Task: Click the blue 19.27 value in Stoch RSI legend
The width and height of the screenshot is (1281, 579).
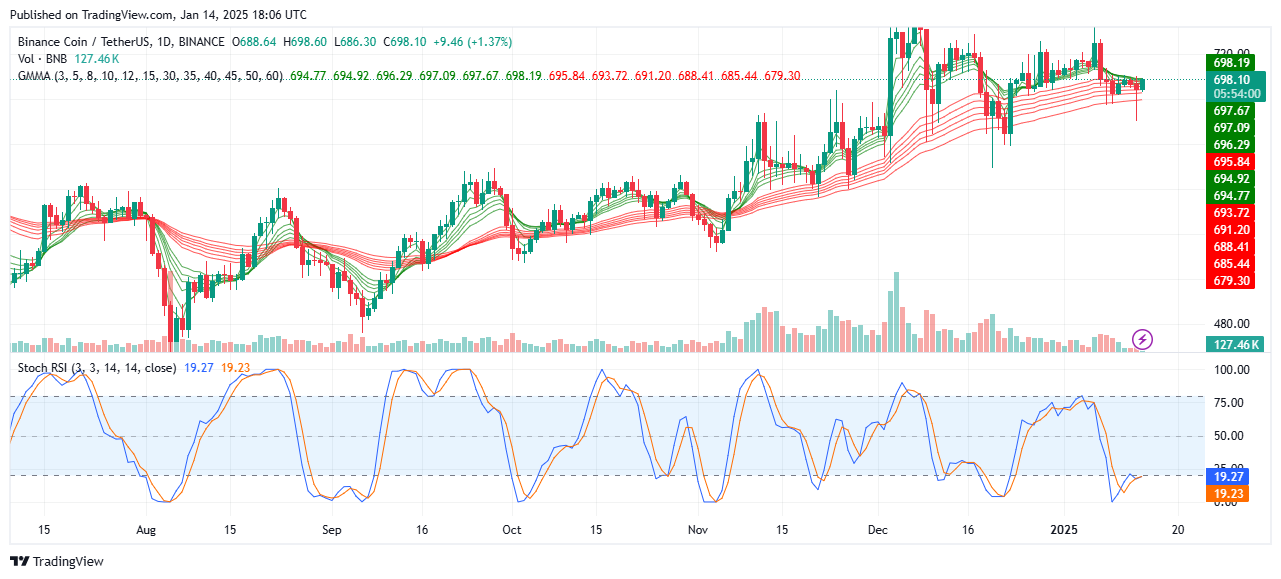Action: pos(198,368)
